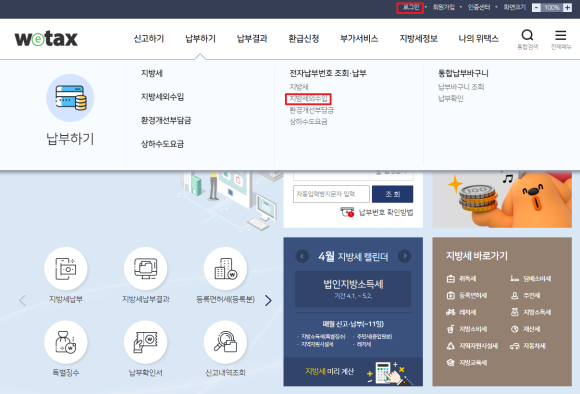The height and width of the screenshot is (394, 580).
Task: Choose 지방세외수입 under 전자납부번호 조회·납부
Action: tap(308, 99)
